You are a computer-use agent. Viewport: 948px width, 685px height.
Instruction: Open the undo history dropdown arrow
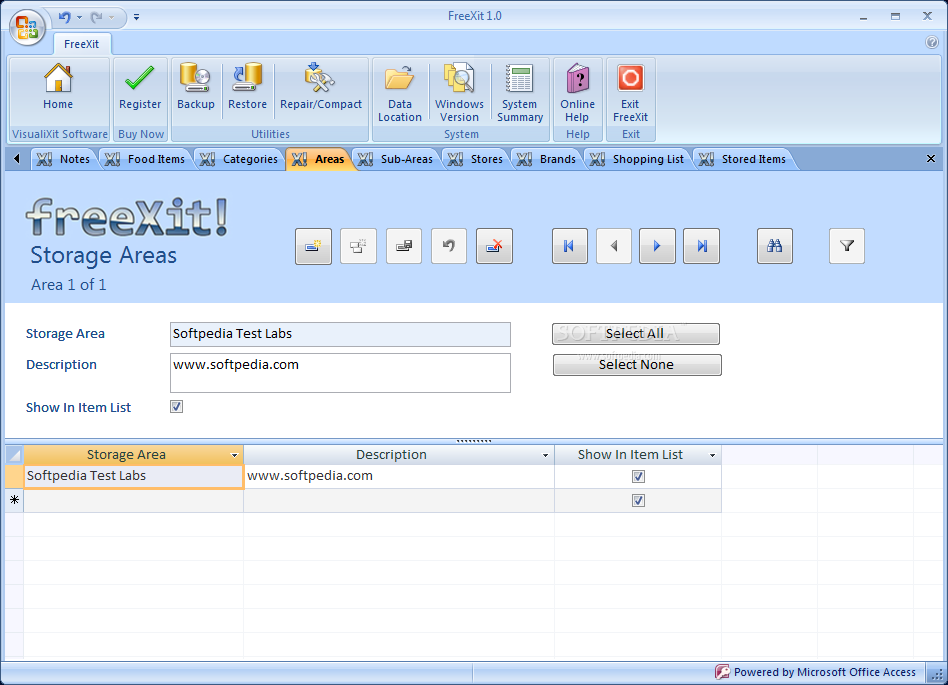[x=79, y=17]
